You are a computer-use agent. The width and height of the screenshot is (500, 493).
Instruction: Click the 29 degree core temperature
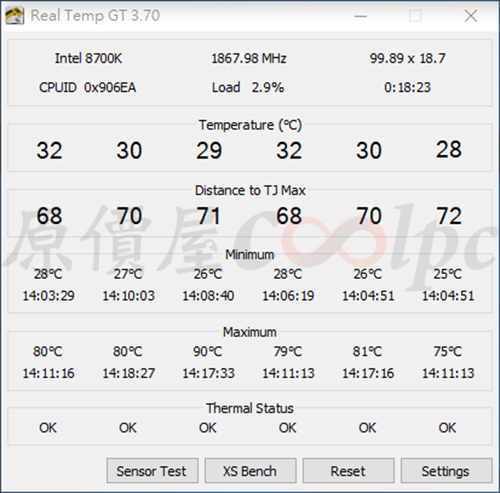pos(209,150)
